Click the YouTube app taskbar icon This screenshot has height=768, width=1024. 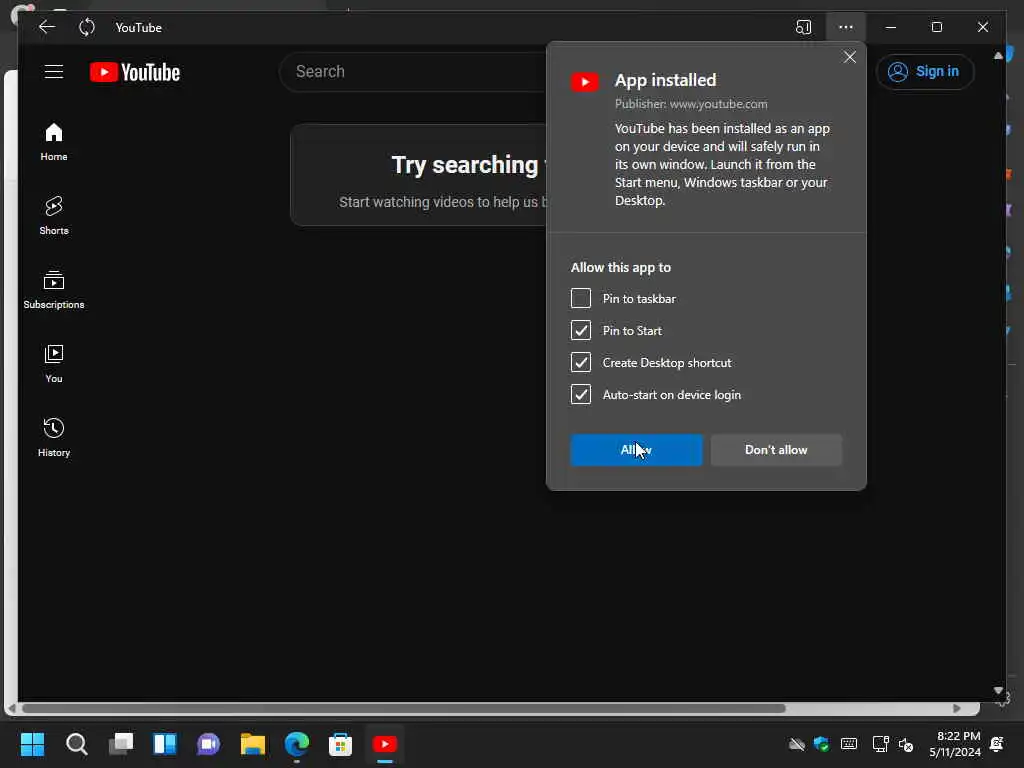385,744
